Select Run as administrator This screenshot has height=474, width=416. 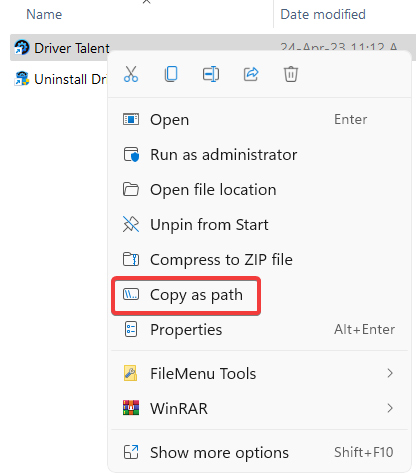pyautogui.click(x=259, y=155)
